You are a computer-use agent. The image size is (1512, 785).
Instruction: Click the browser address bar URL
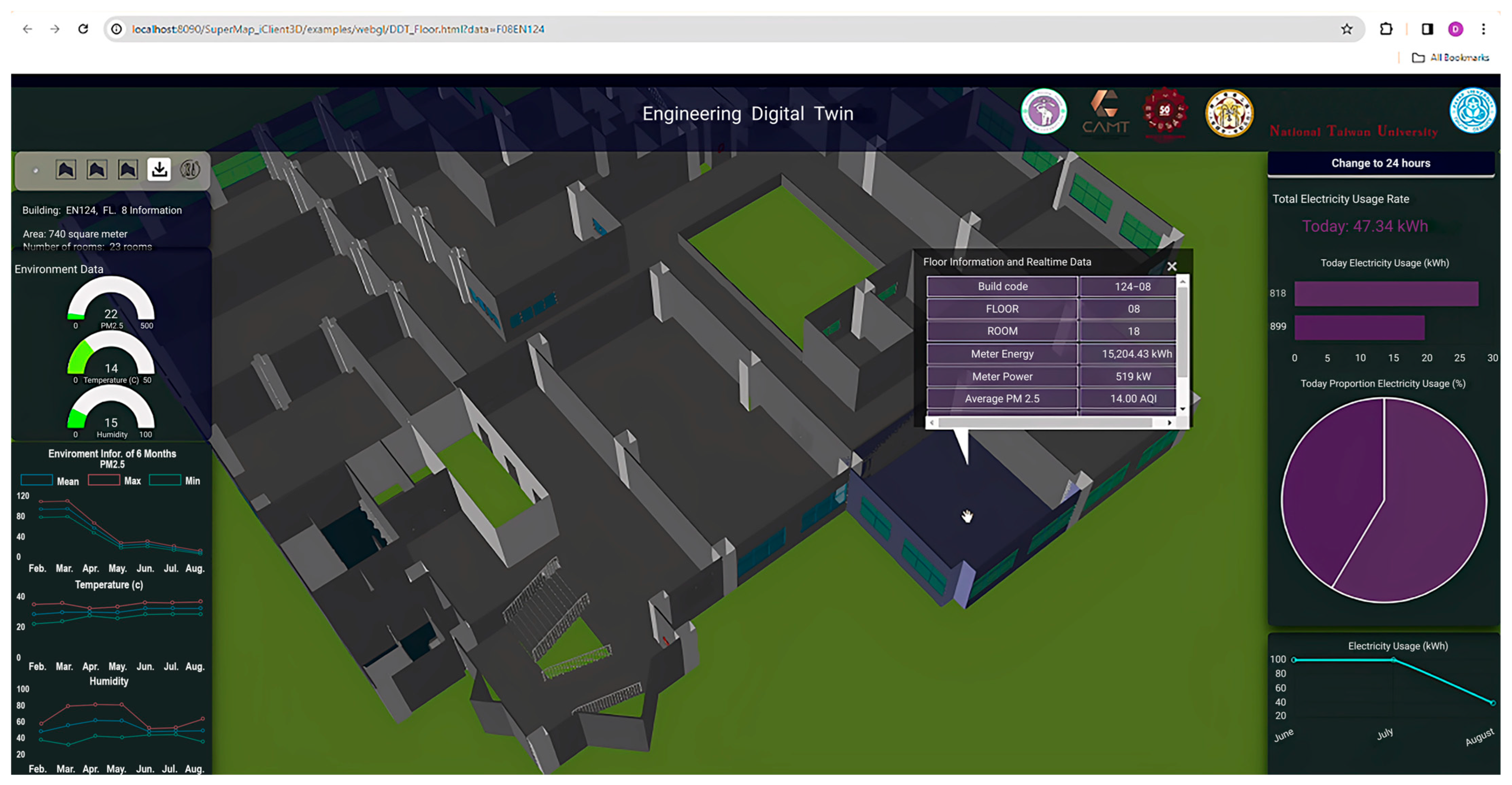tap(338, 29)
